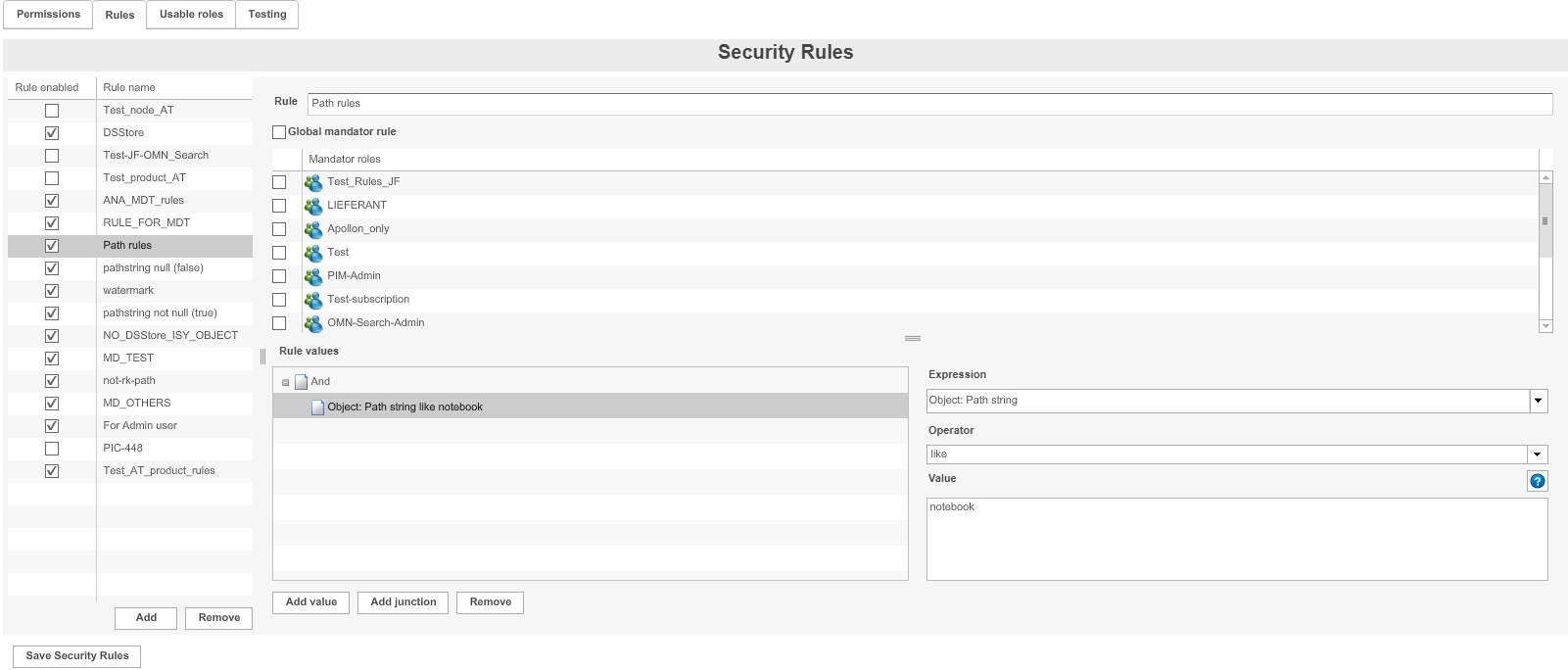Viewport: 1568px width, 670px height.
Task: Click the PIM-Admin role group icon
Action: (313, 276)
